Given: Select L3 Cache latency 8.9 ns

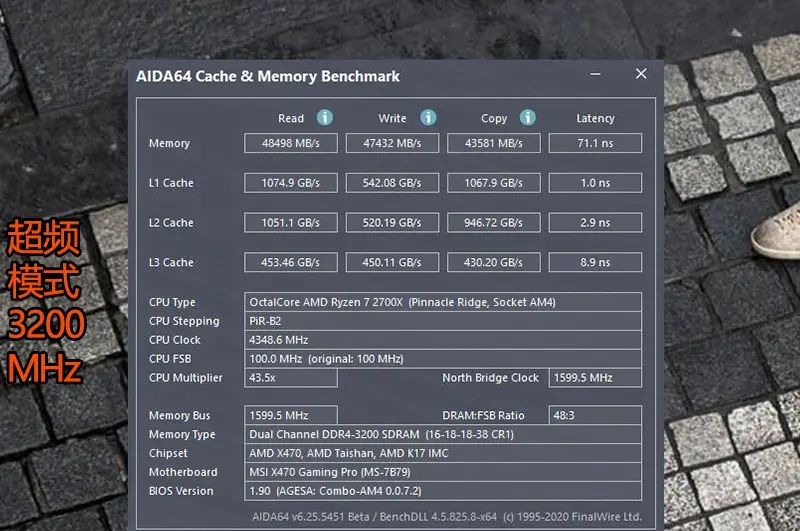Looking at the screenshot, I should tap(595, 263).
